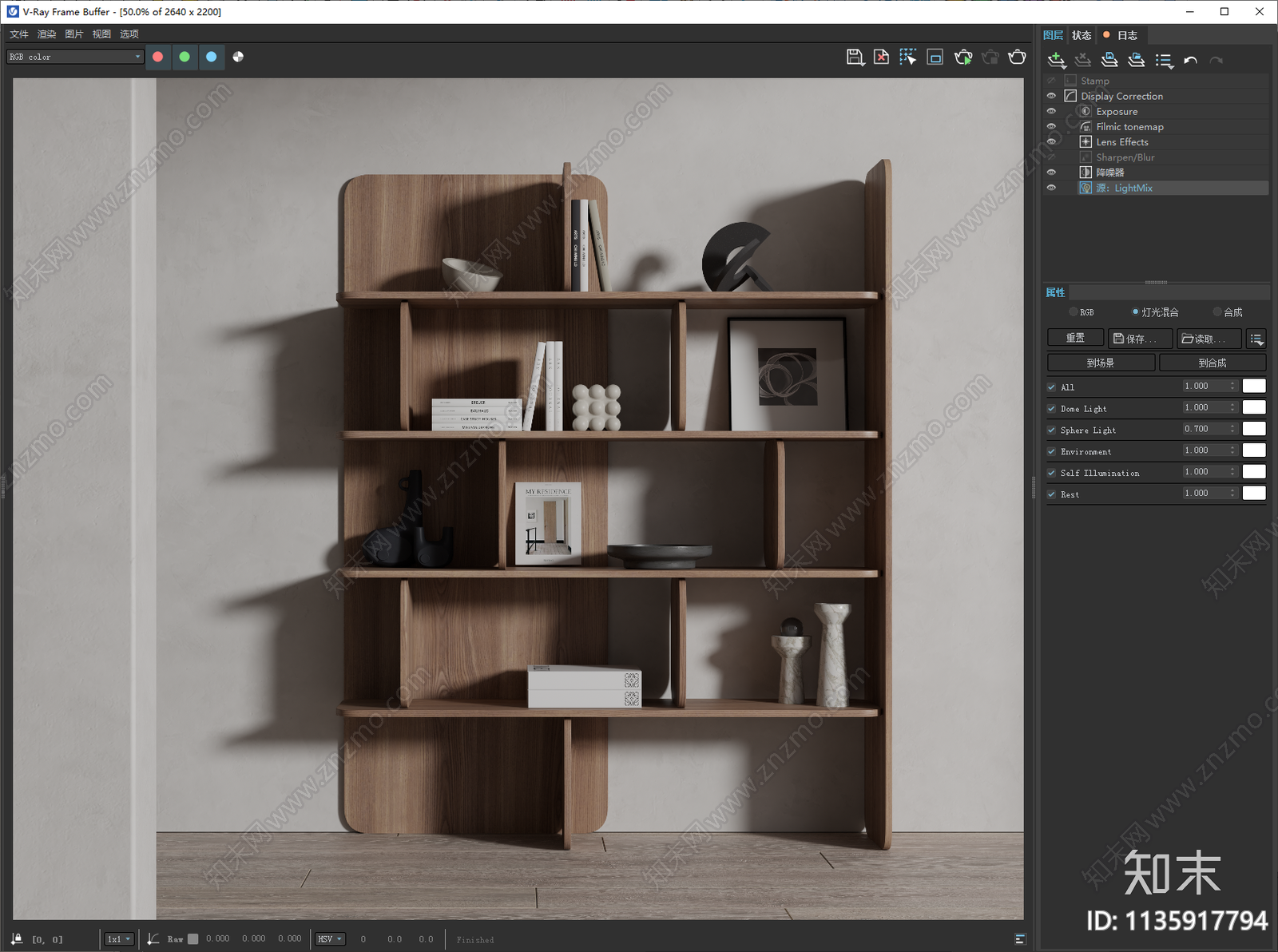
Task: Click the 读取 load button
Action: (x=1209, y=339)
